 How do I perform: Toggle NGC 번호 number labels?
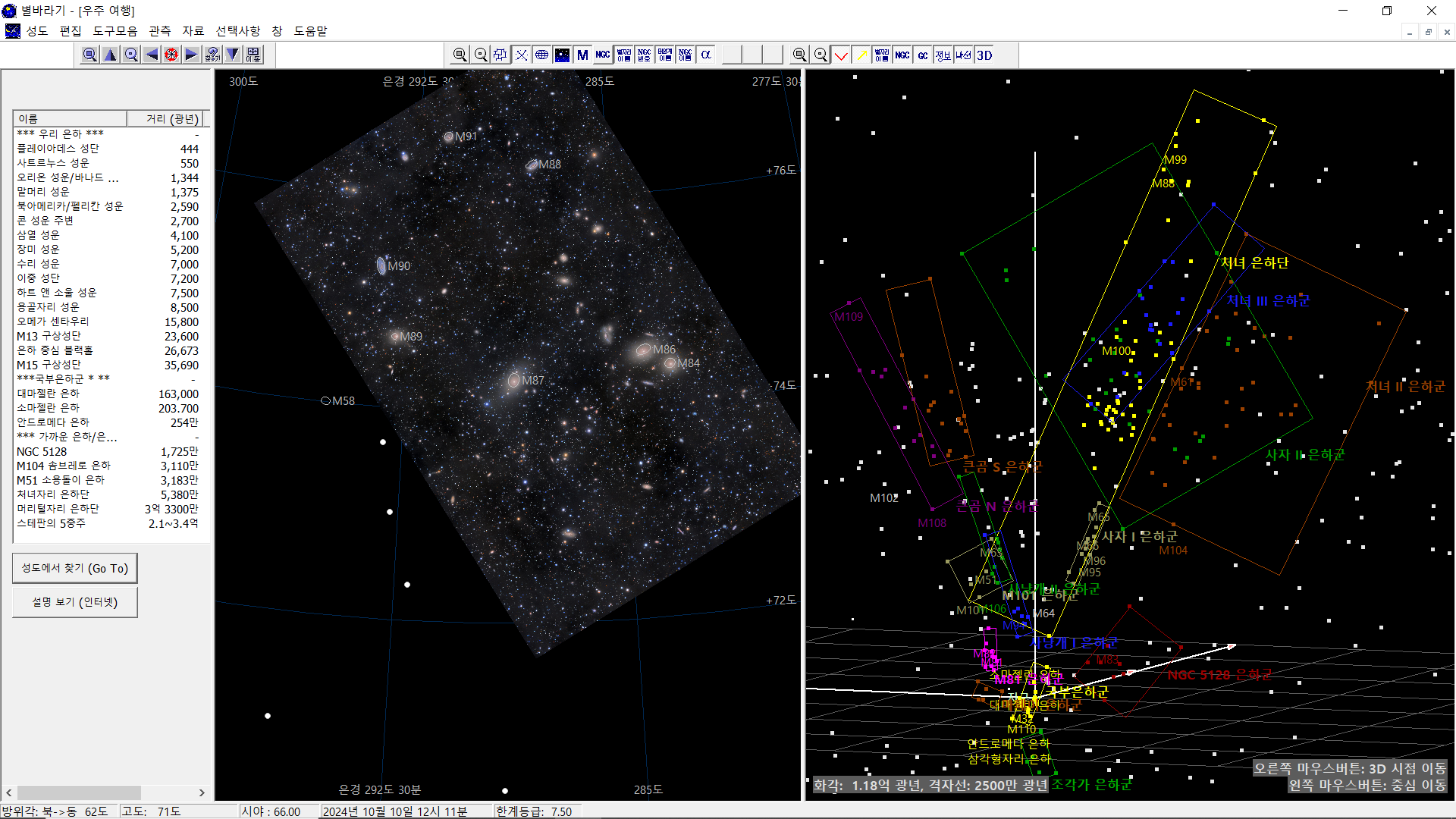pyautogui.click(x=644, y=55)
